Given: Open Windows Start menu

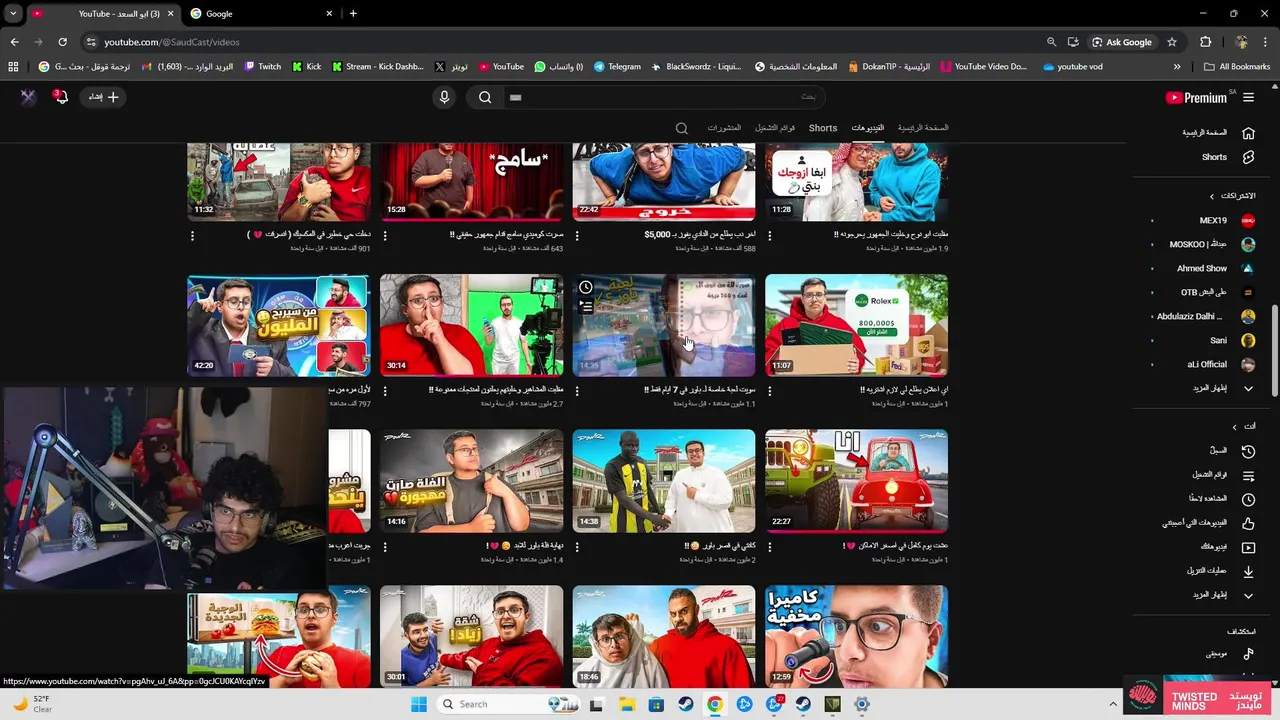Looking at the screenshot, I should coord(419,704).
